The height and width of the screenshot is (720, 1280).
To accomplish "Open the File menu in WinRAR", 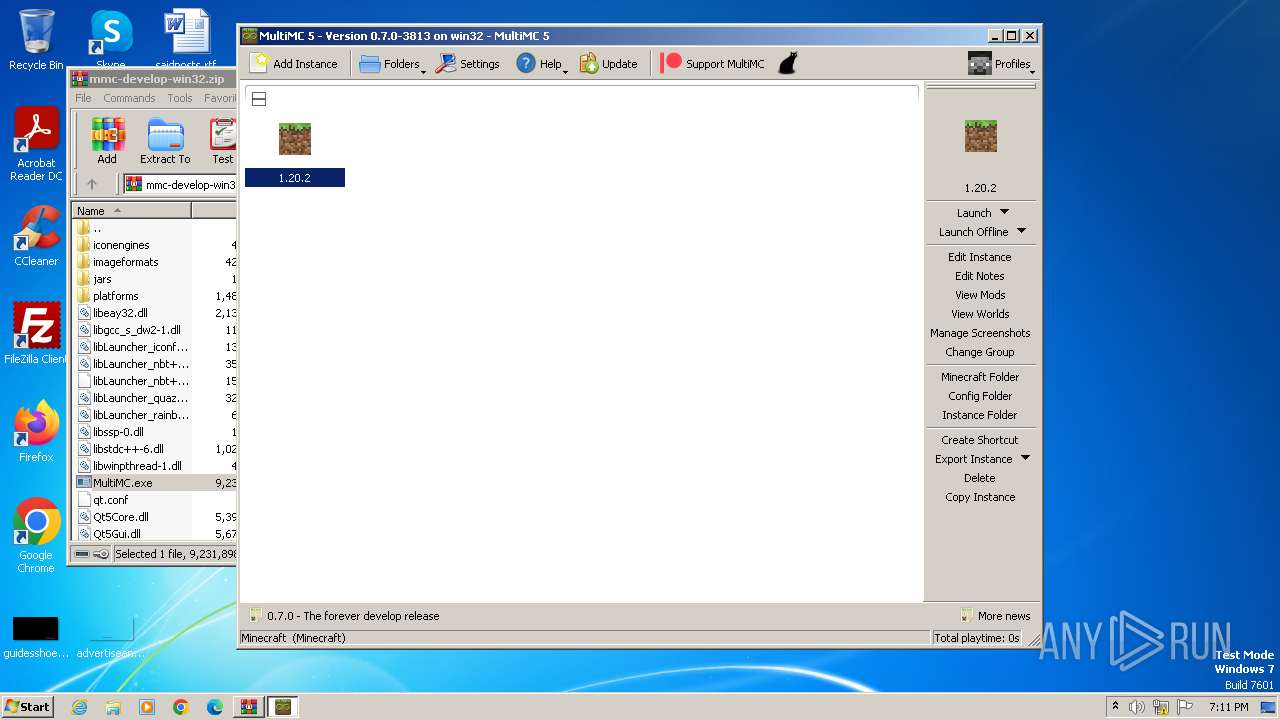I will (x=83, y=98).
